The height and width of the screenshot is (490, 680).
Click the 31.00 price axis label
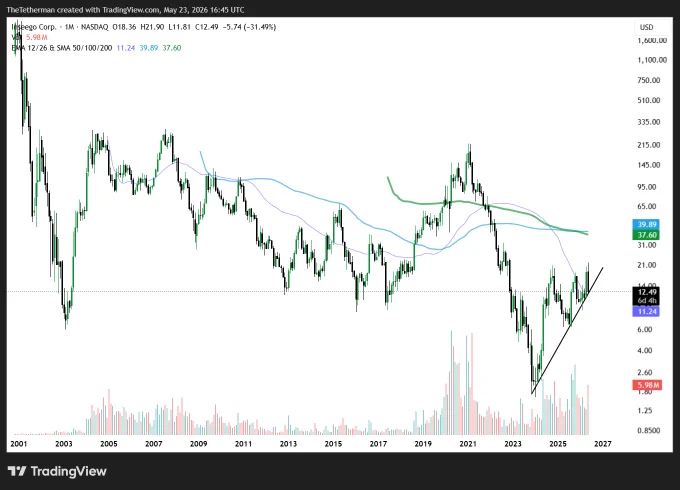click(x=647, y=245)
